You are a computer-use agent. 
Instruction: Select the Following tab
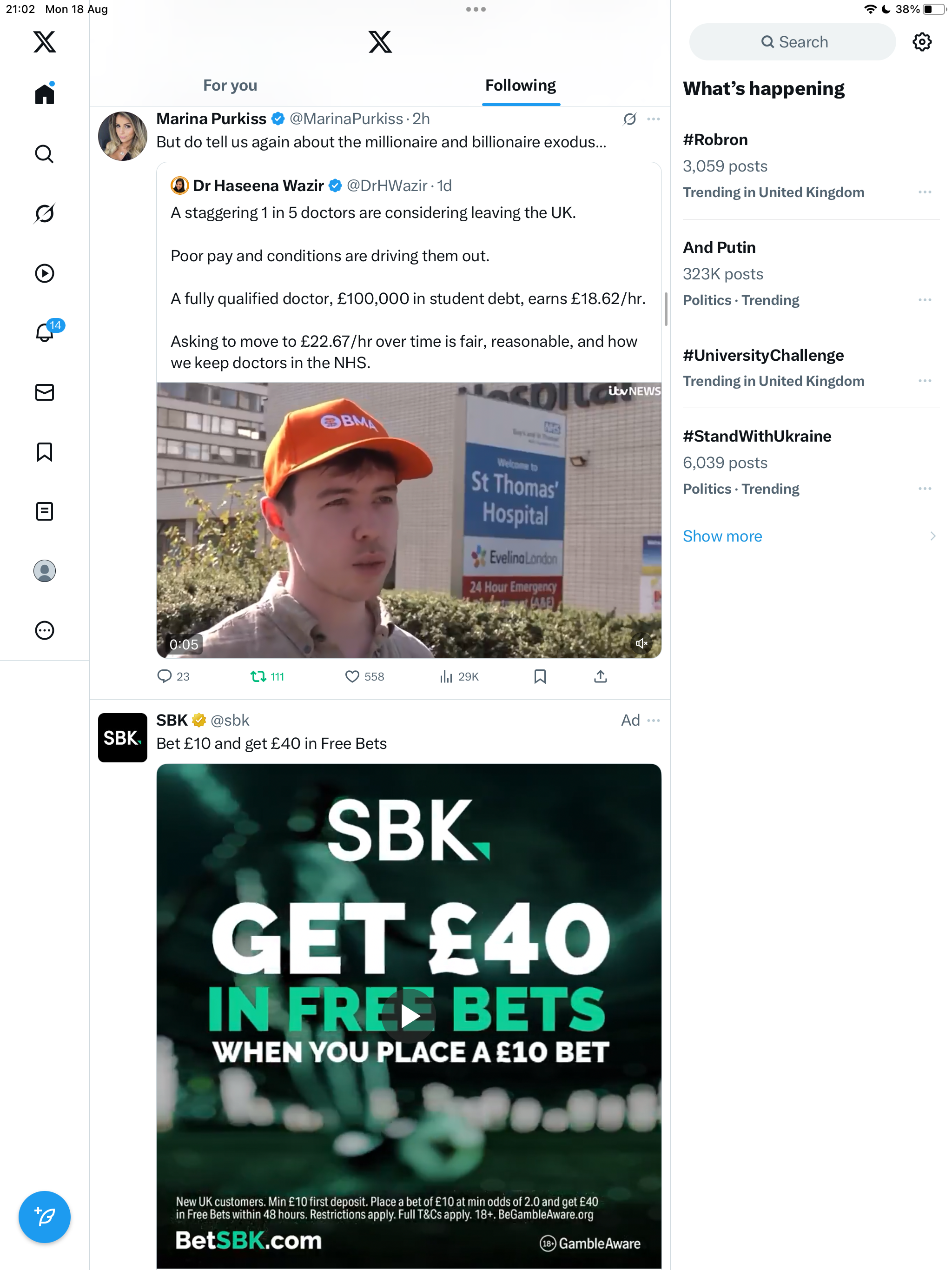[x=520, y=86]
